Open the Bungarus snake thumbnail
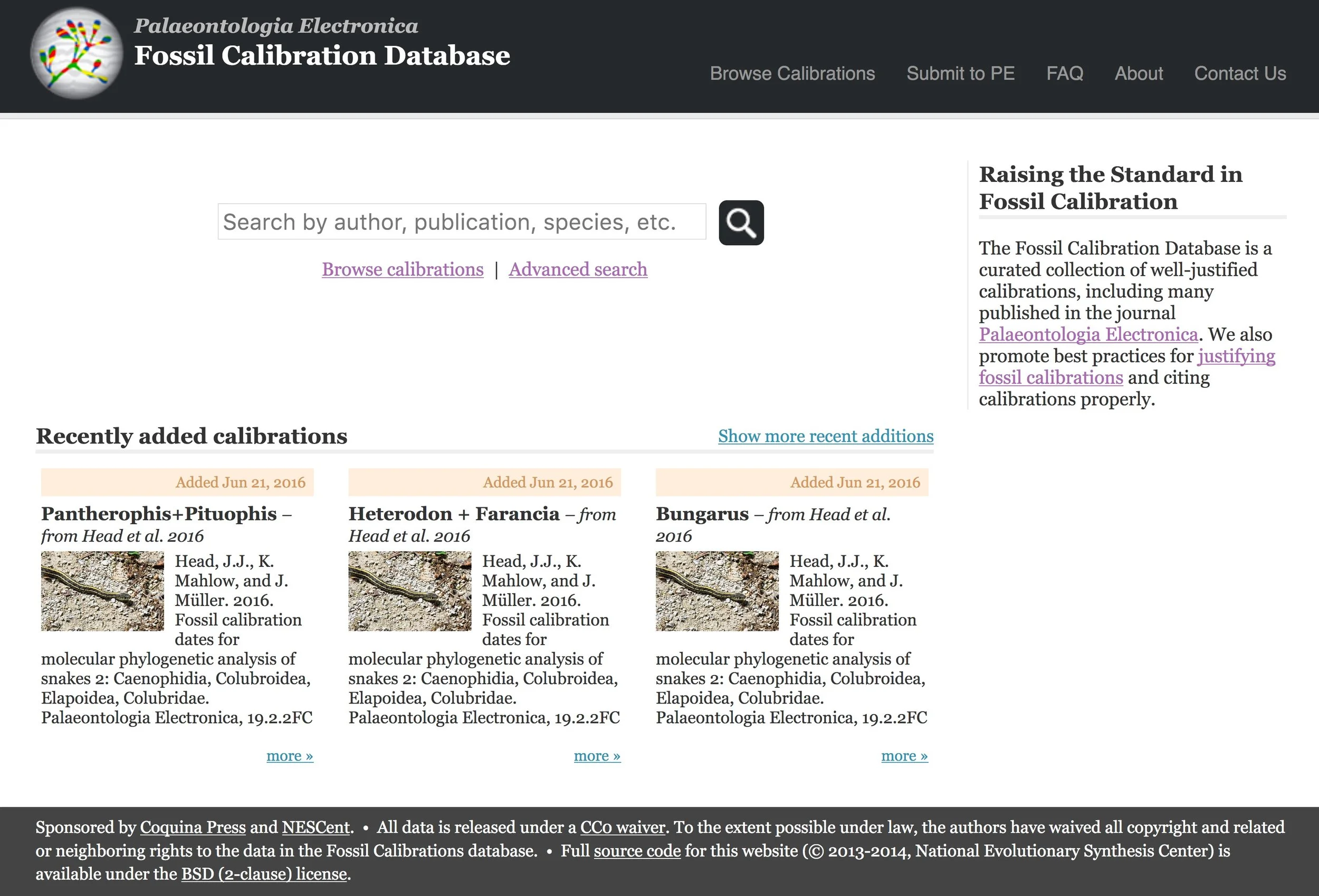This screenshot has width=1319, height=896. pos(717,591)
